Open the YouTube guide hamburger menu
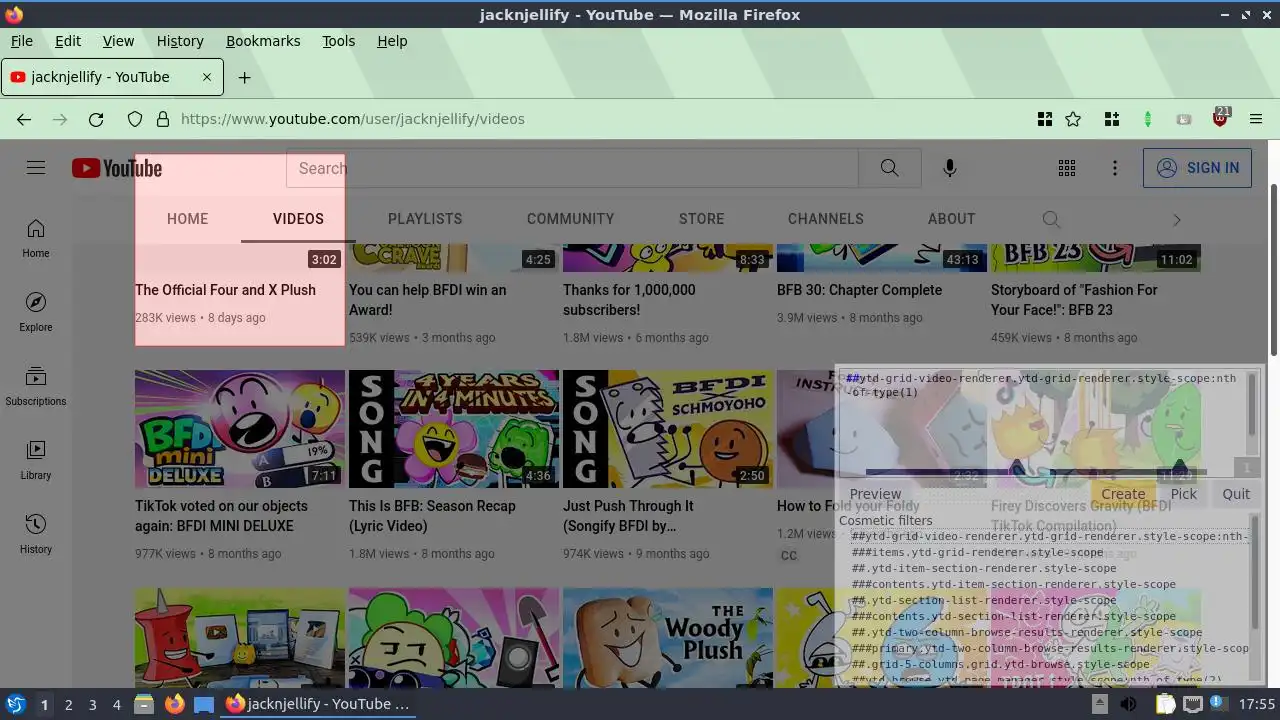 (x=36, y=168)
